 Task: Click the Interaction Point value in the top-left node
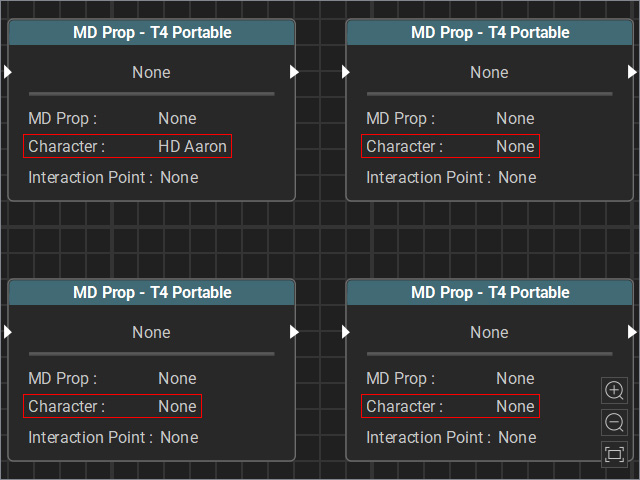[x=179, y=178]
